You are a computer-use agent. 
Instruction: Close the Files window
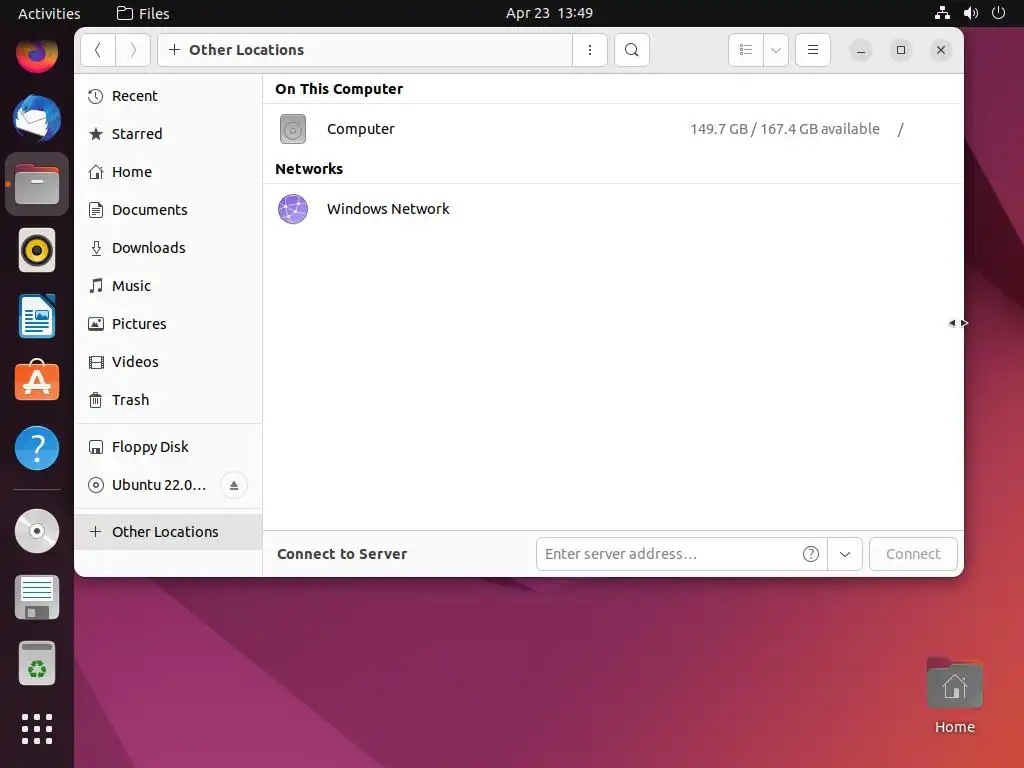(941, 50)
